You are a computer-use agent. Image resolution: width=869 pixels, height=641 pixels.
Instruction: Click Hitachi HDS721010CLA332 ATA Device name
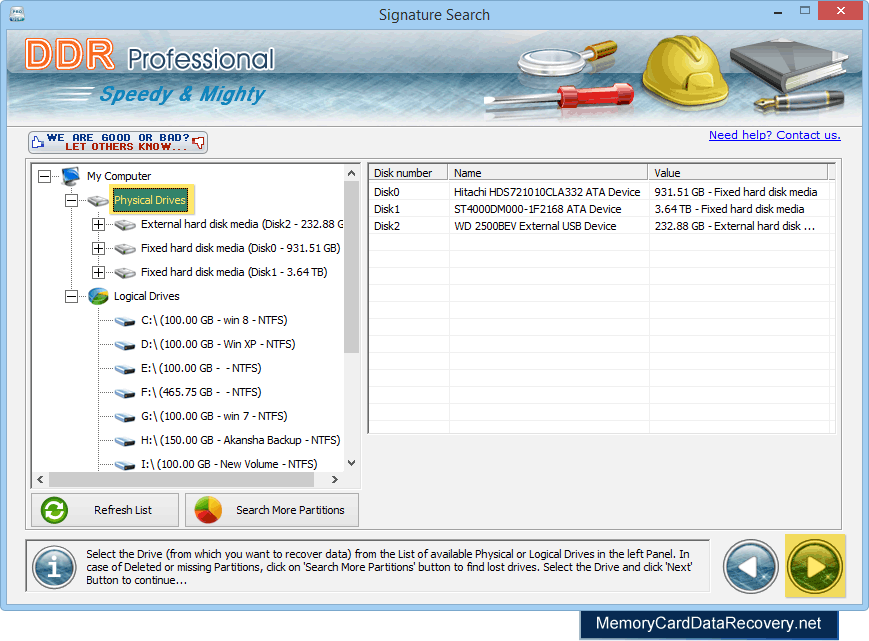click(x=547, y=192)
